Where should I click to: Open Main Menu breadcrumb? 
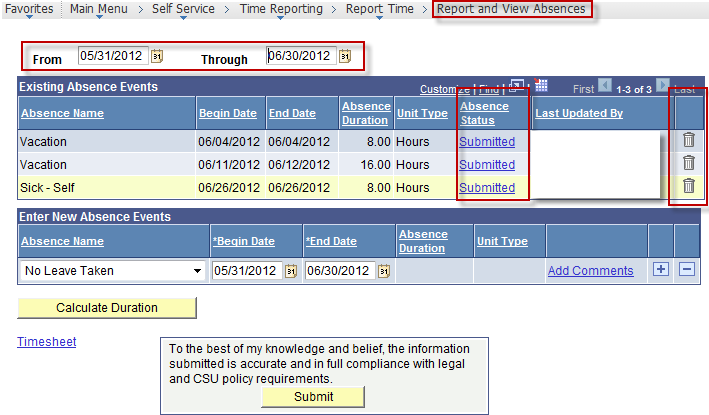point(99,9)
